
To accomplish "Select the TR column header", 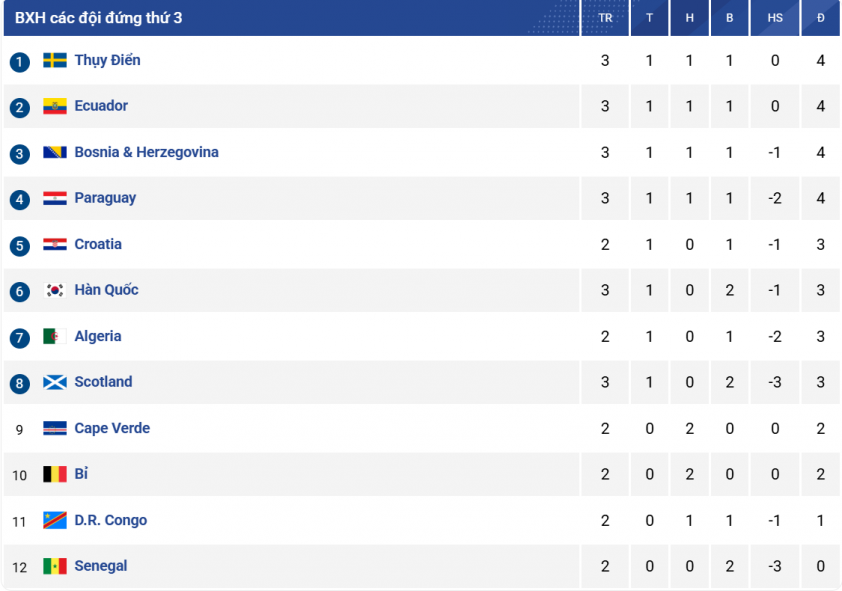I will (605, 18).
